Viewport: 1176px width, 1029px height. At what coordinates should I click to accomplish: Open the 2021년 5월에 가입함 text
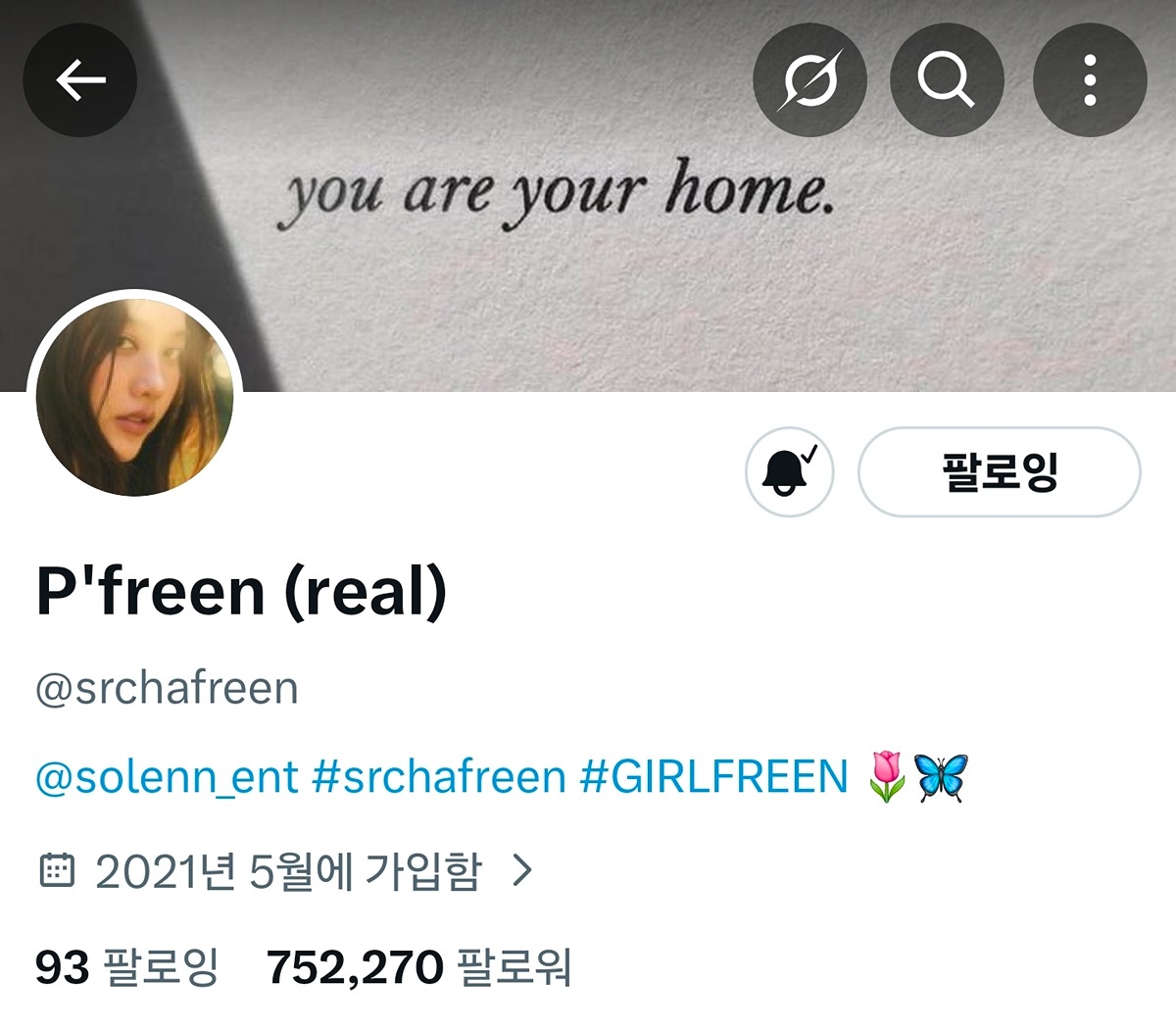point(288,870)
